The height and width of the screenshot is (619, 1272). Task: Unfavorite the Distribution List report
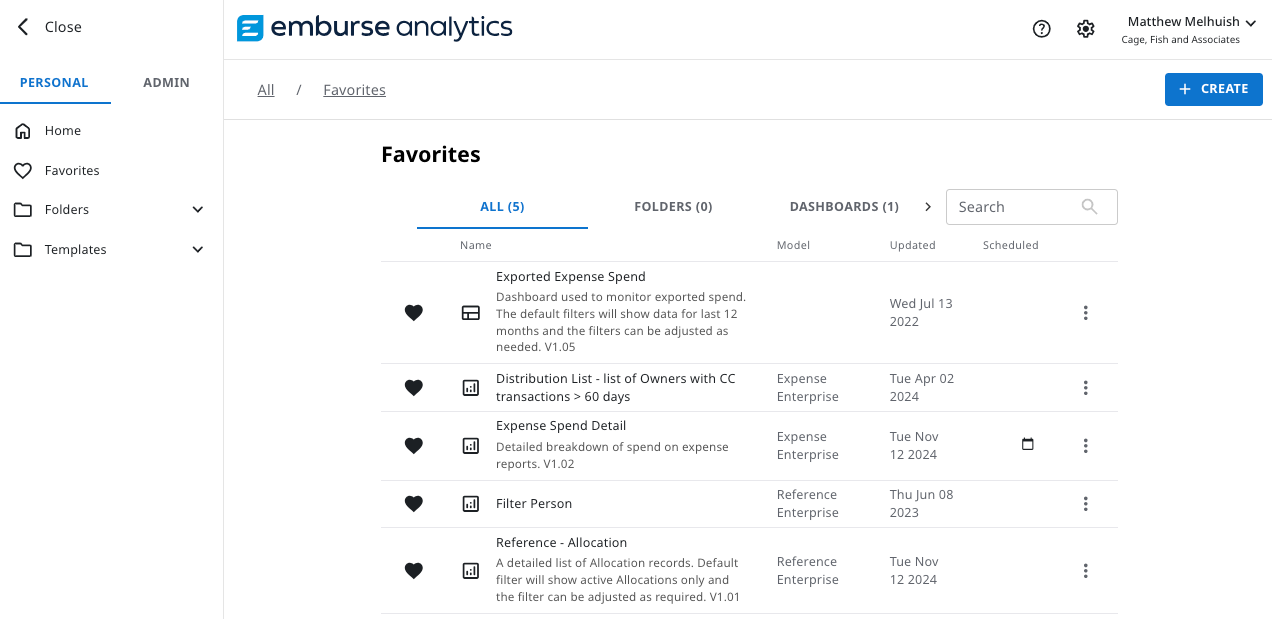(413, 387)
